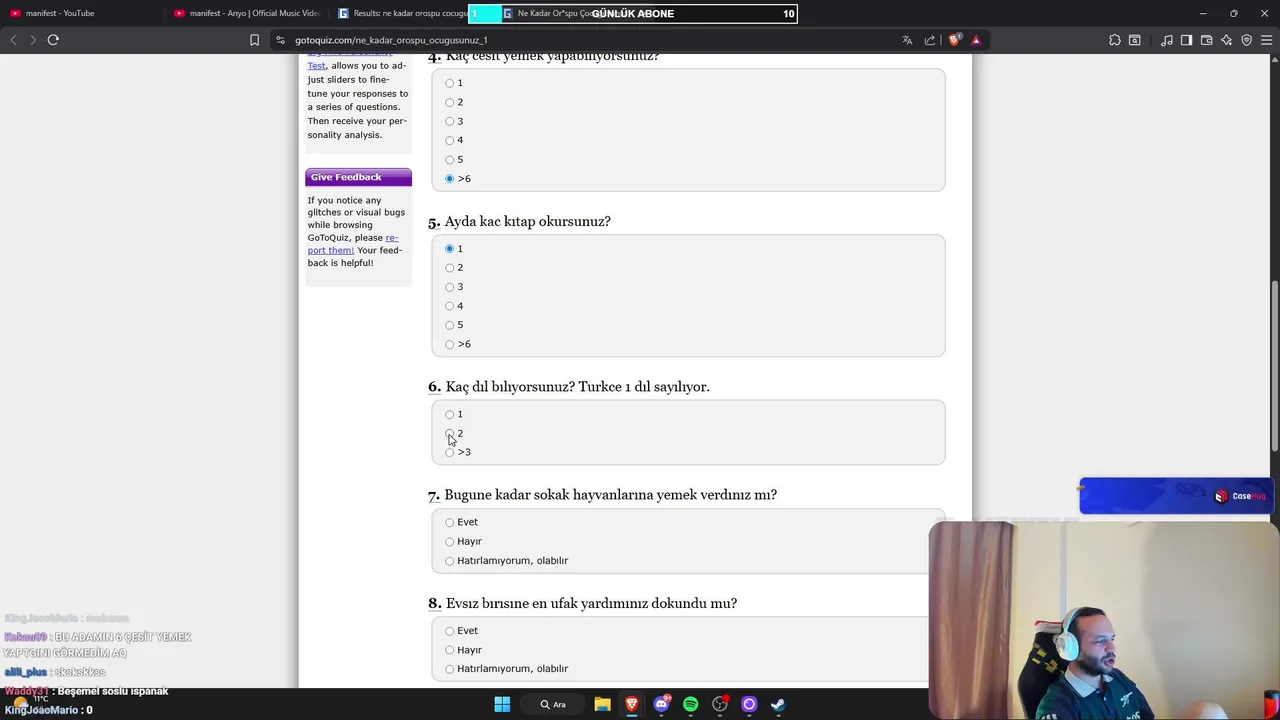Click question text 'Ayda kac kıtap okursunuz?'
This screenshot has height=720, width=1280.
click(528, 221)
